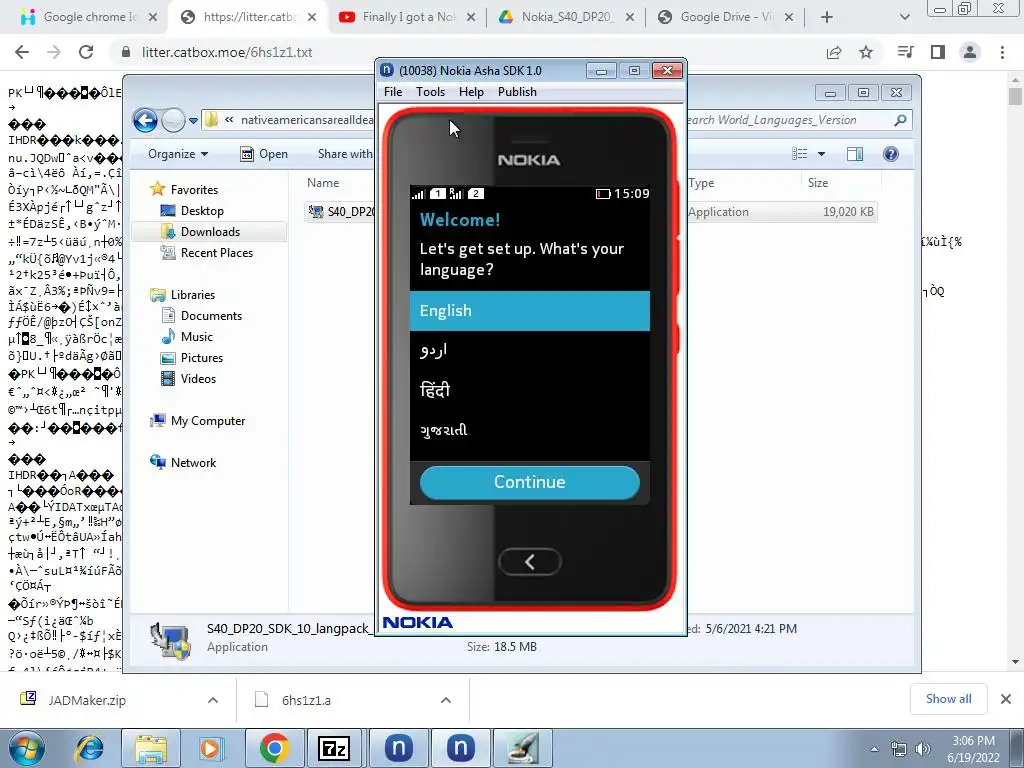Image resolution: width=1024 pixels, height=768 pixels.
Task: Switch to the Nokia_S40_DP20 Drive tab
Action: tap(566, 17)
